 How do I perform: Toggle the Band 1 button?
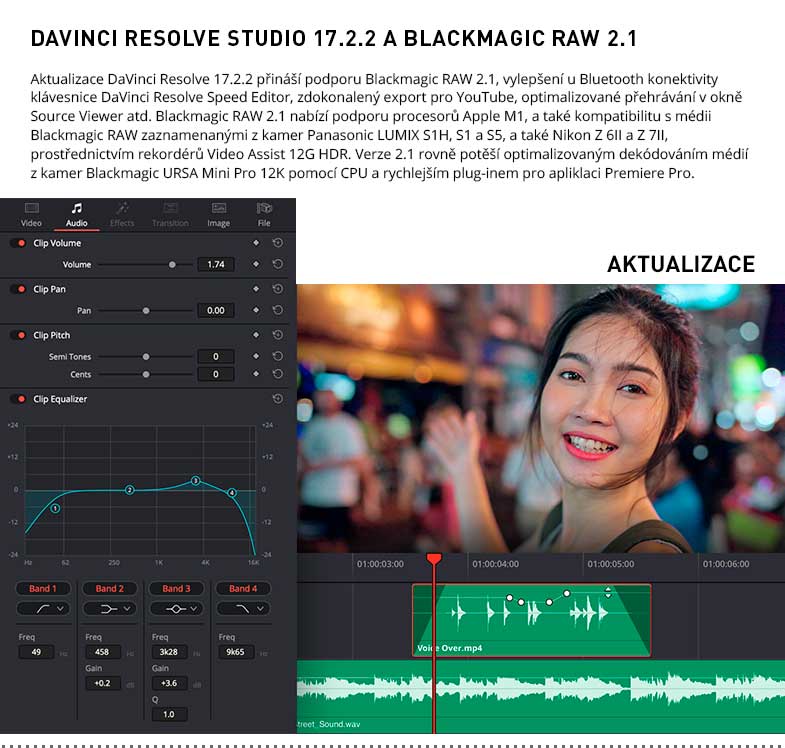(x=43, y=588)
